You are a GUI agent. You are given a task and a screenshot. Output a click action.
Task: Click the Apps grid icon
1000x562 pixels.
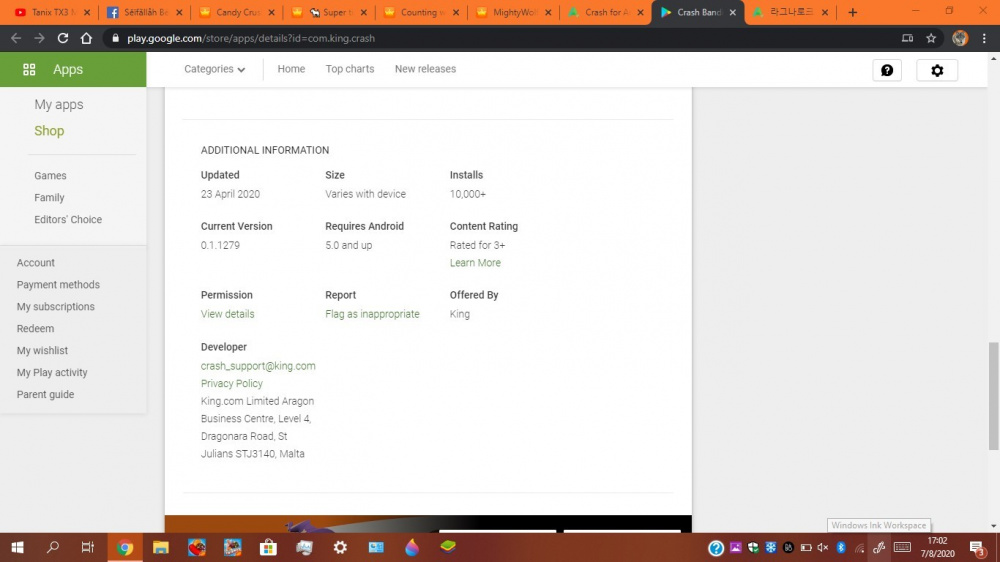point(29,70)
